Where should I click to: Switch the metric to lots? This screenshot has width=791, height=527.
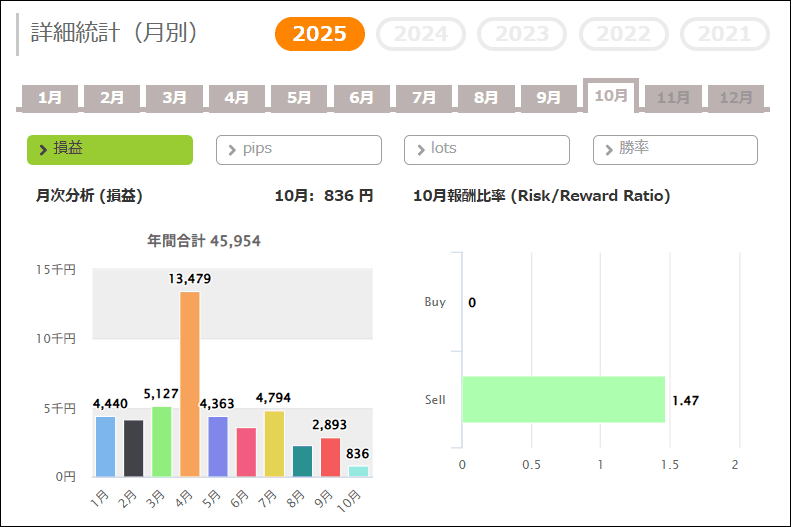click(x=487, y=150)
